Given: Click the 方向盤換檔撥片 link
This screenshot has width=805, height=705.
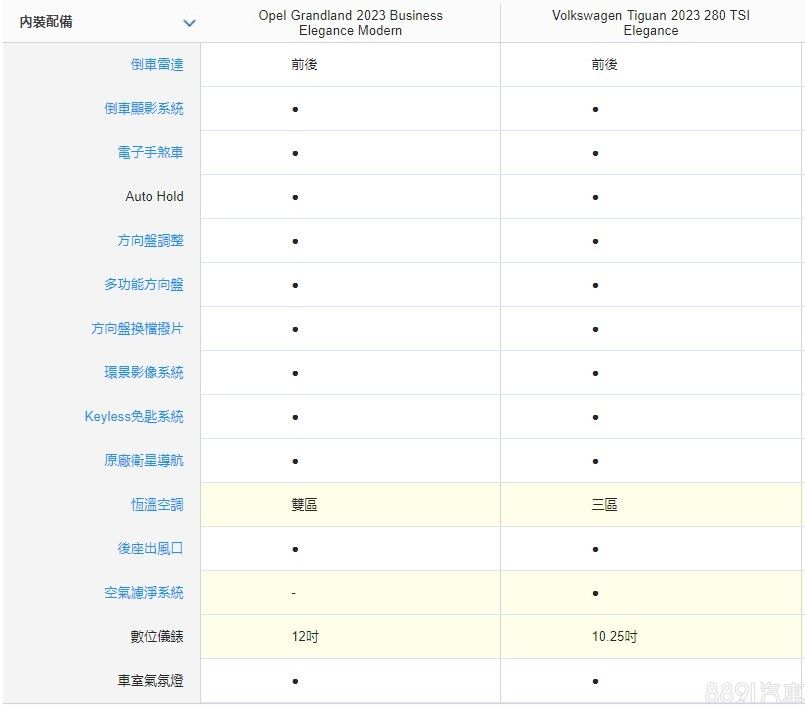Looking at the screenshot, I should point(137,329).
